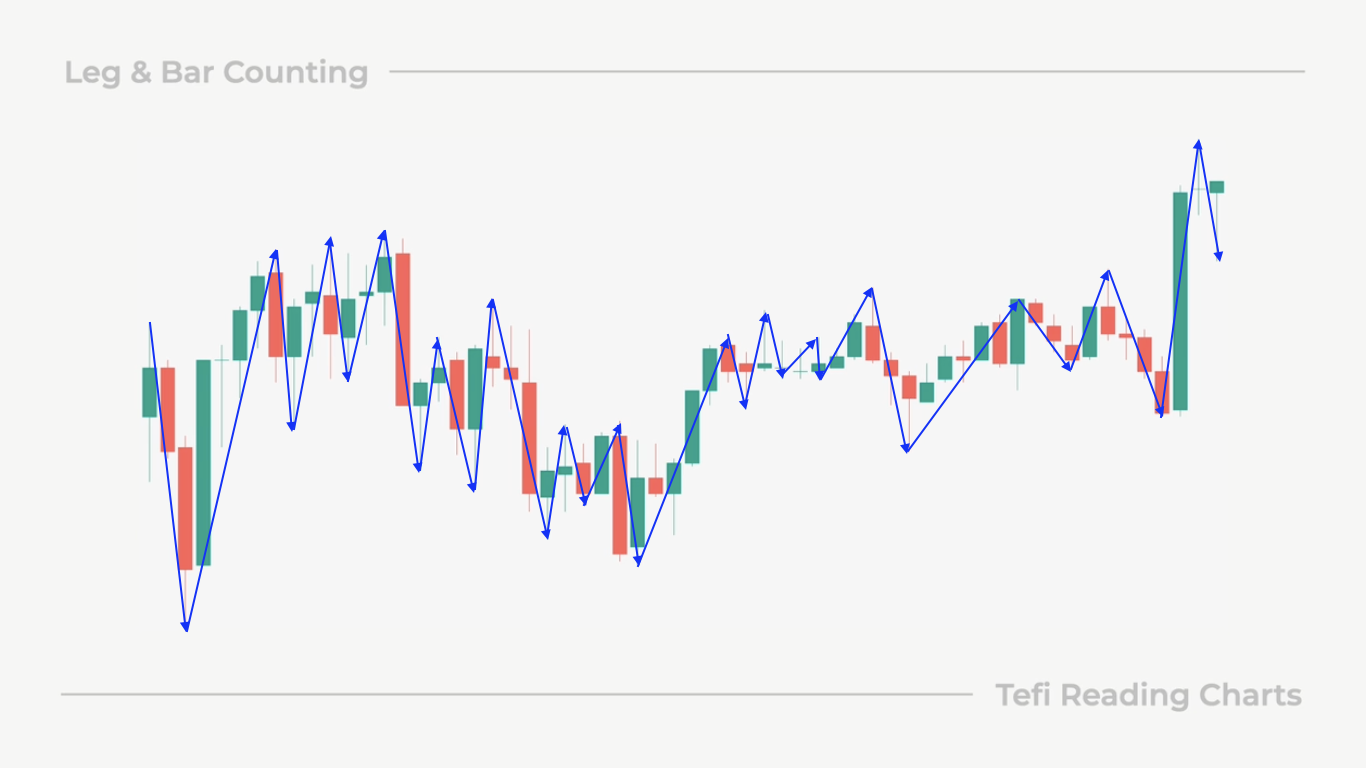Select the last small green candle on right

point(1217,187)
